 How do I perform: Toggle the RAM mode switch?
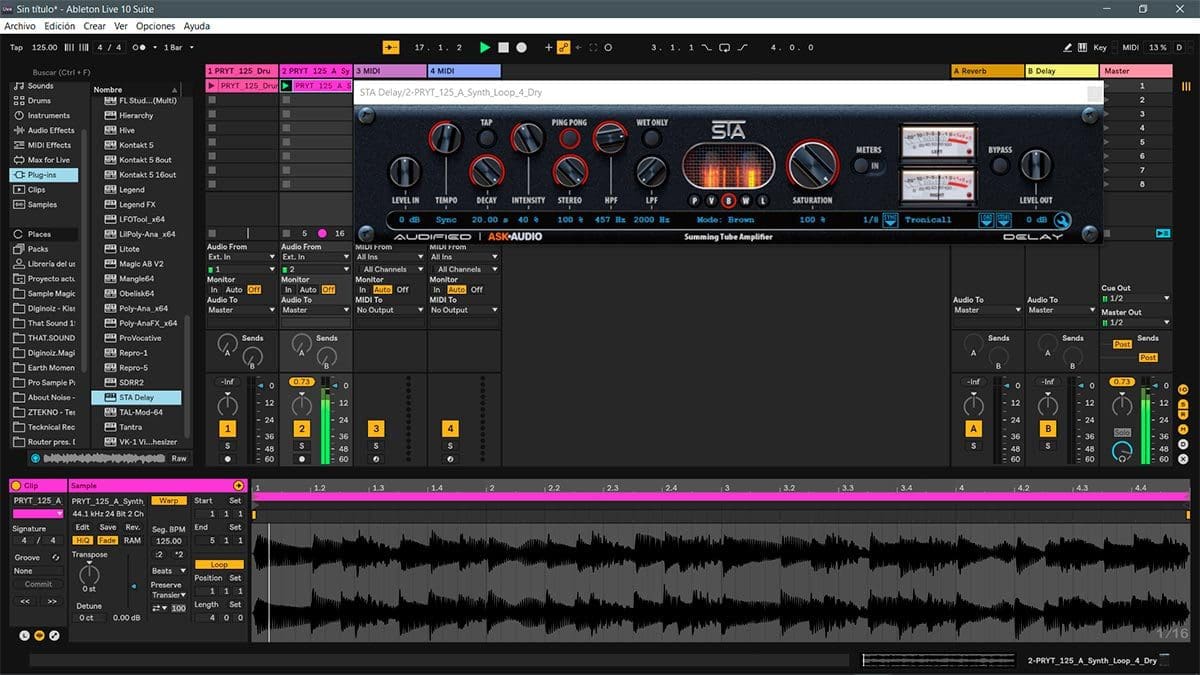click(132, 540)
